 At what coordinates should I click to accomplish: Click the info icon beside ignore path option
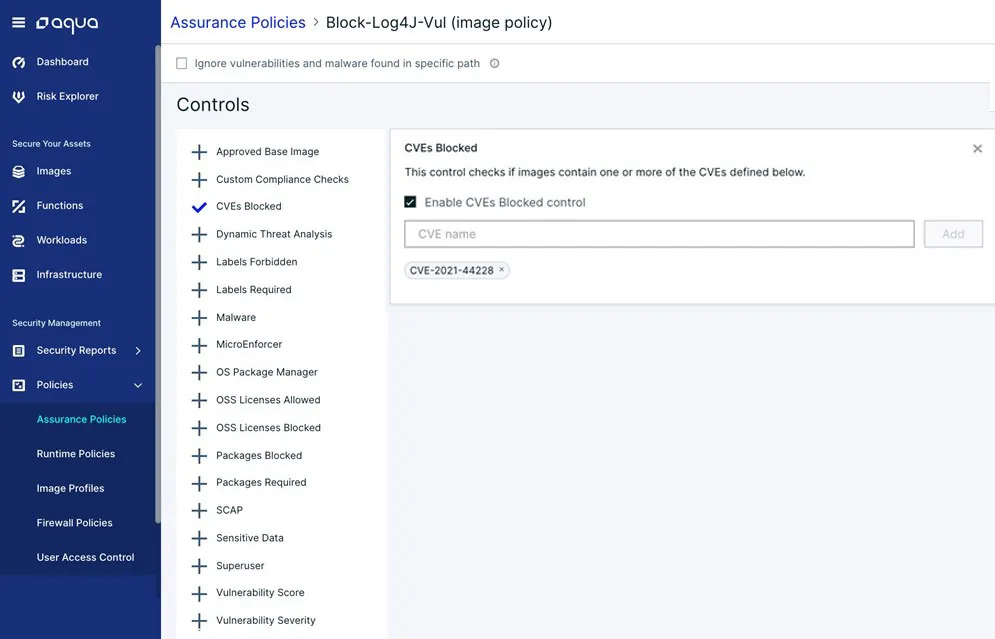coord(494,63)
